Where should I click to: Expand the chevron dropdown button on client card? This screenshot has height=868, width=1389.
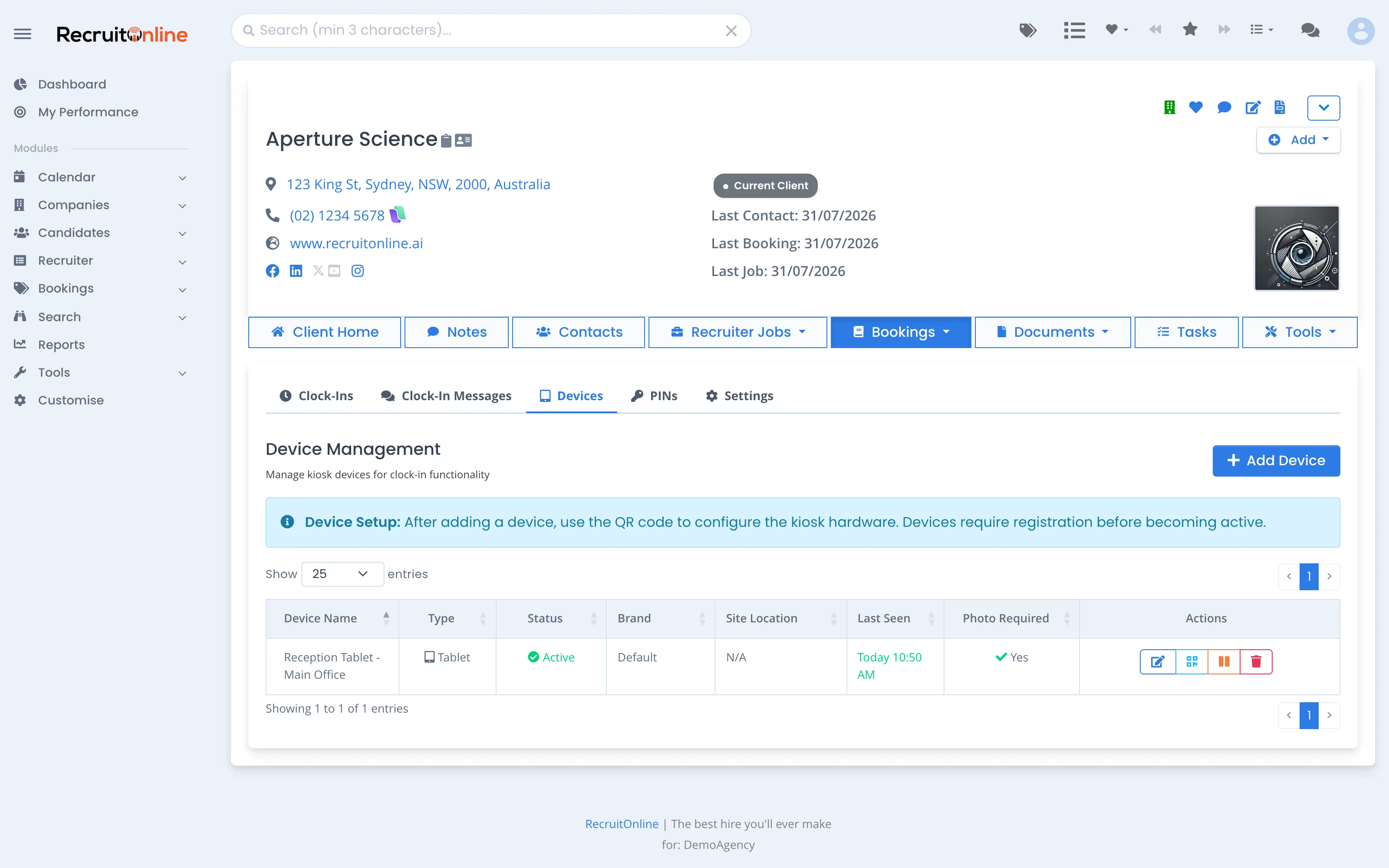pos(1323,108)
